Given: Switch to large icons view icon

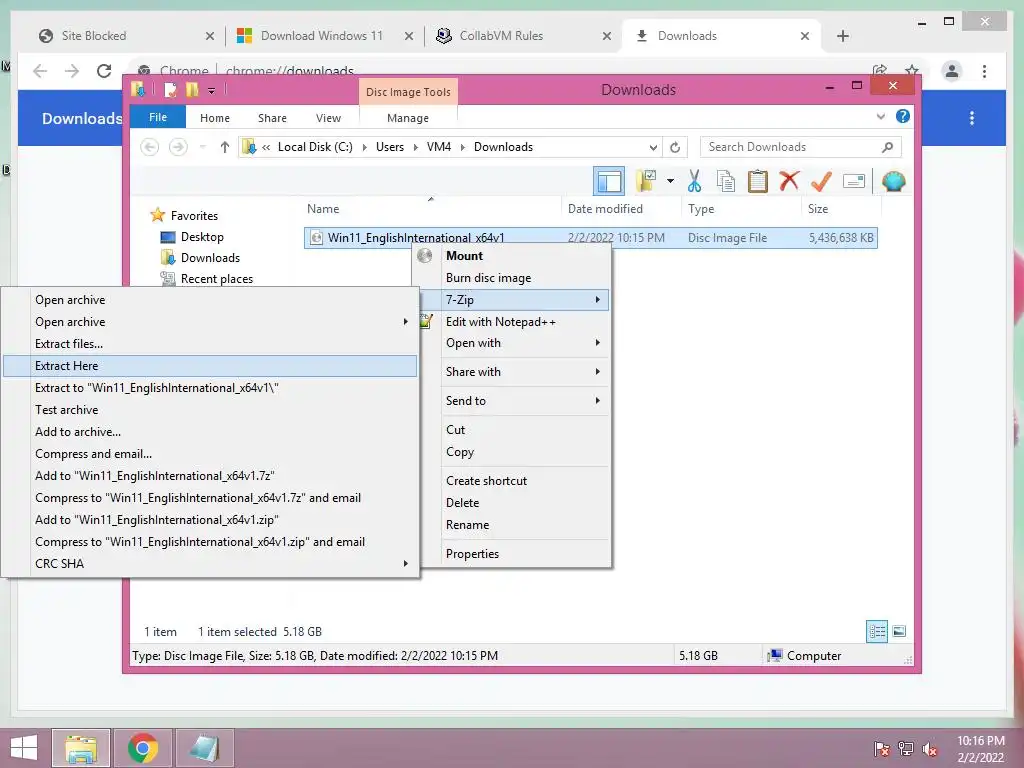Looking at the screenshot, I should (899, 632).
